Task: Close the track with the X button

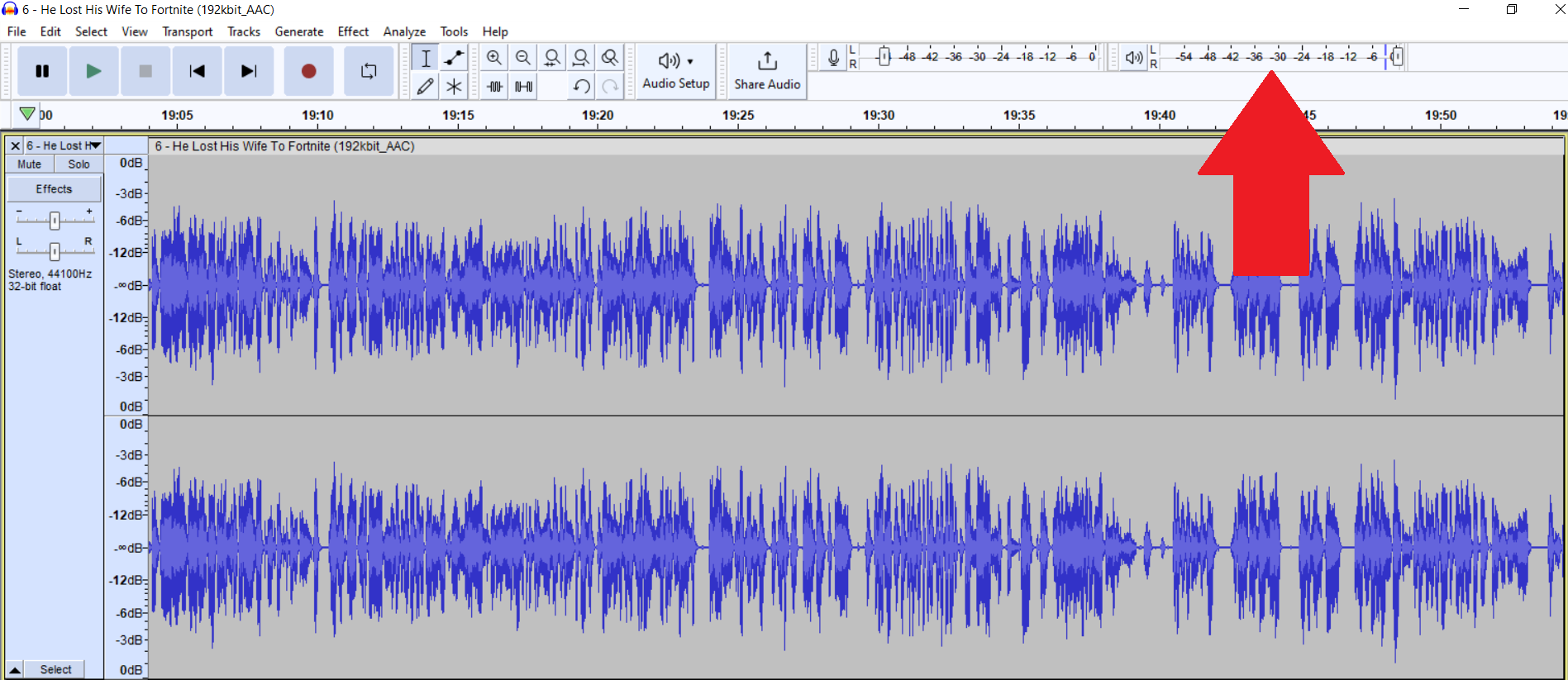Action: click(x=15, y=145)
